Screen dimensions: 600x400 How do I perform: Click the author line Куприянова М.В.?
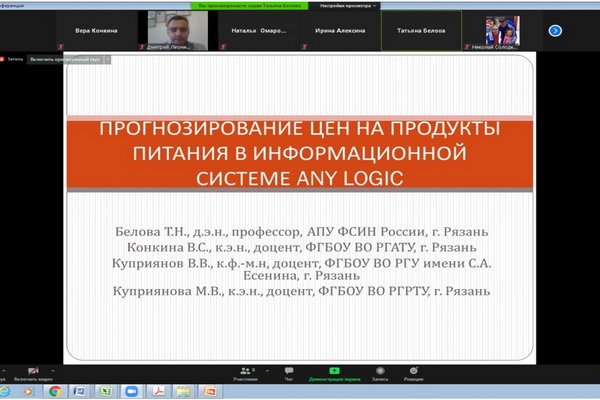(302, 291)
